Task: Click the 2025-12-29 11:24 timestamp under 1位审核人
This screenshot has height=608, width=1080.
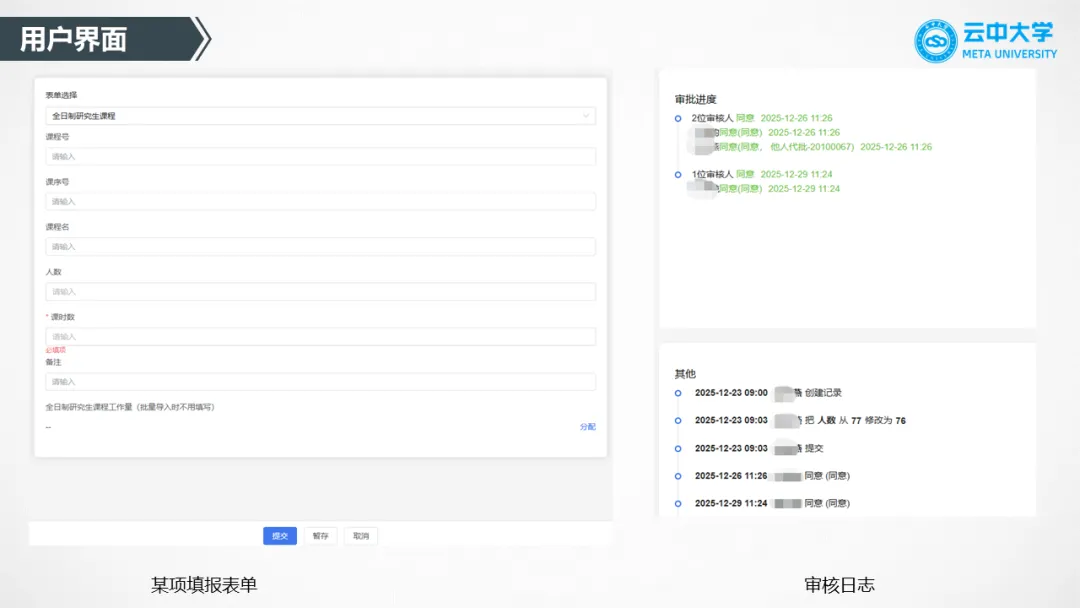Action: tap(804, 189)
